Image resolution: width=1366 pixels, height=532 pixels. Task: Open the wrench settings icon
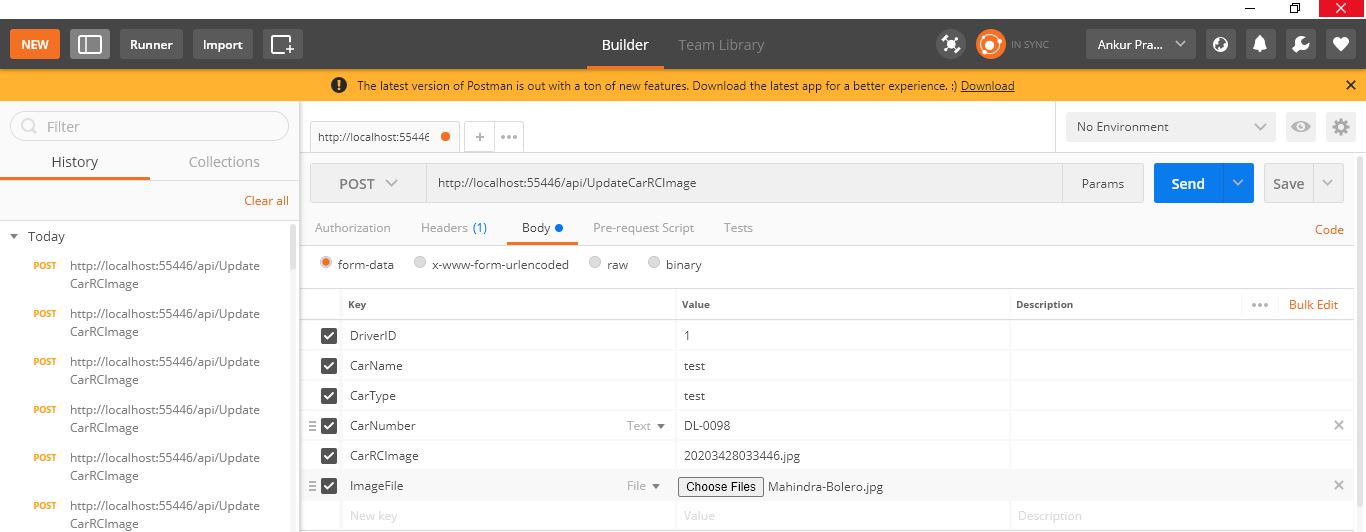1300,44
